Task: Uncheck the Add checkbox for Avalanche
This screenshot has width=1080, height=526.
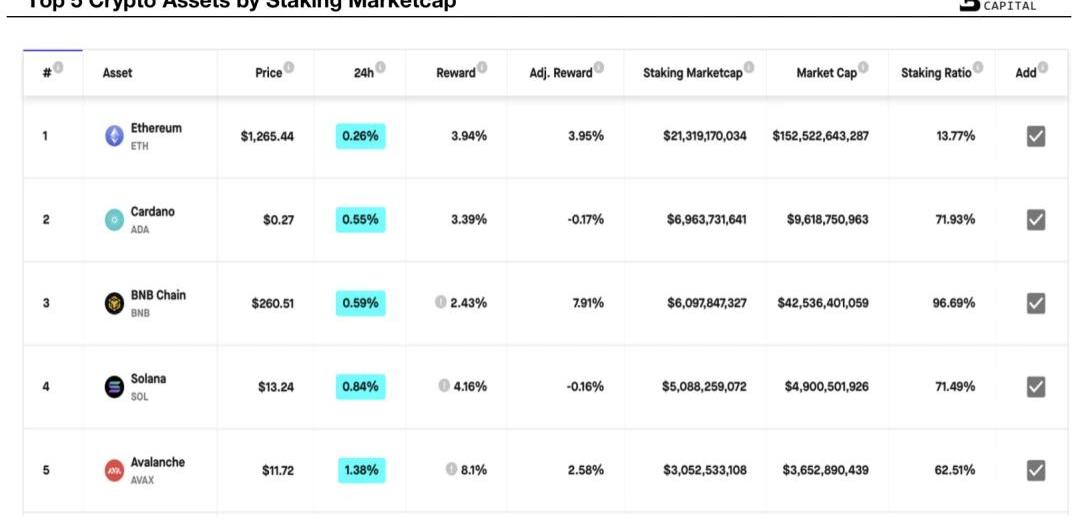Action: pos(1036,470)
